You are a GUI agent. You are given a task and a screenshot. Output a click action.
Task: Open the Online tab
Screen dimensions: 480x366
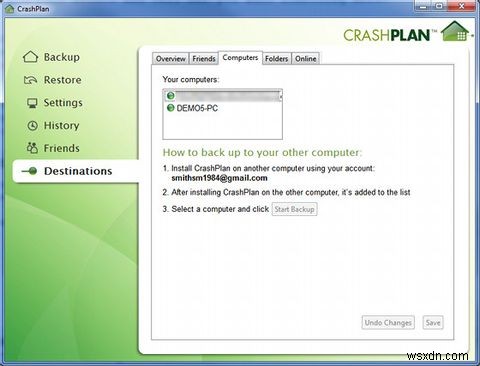point(306,59)
